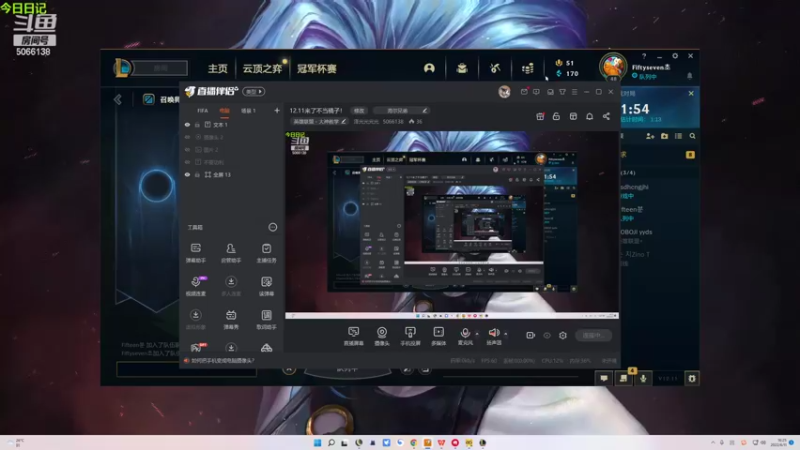Add a new scene with plus
The image size is (800, 450).
coord(277,110)
